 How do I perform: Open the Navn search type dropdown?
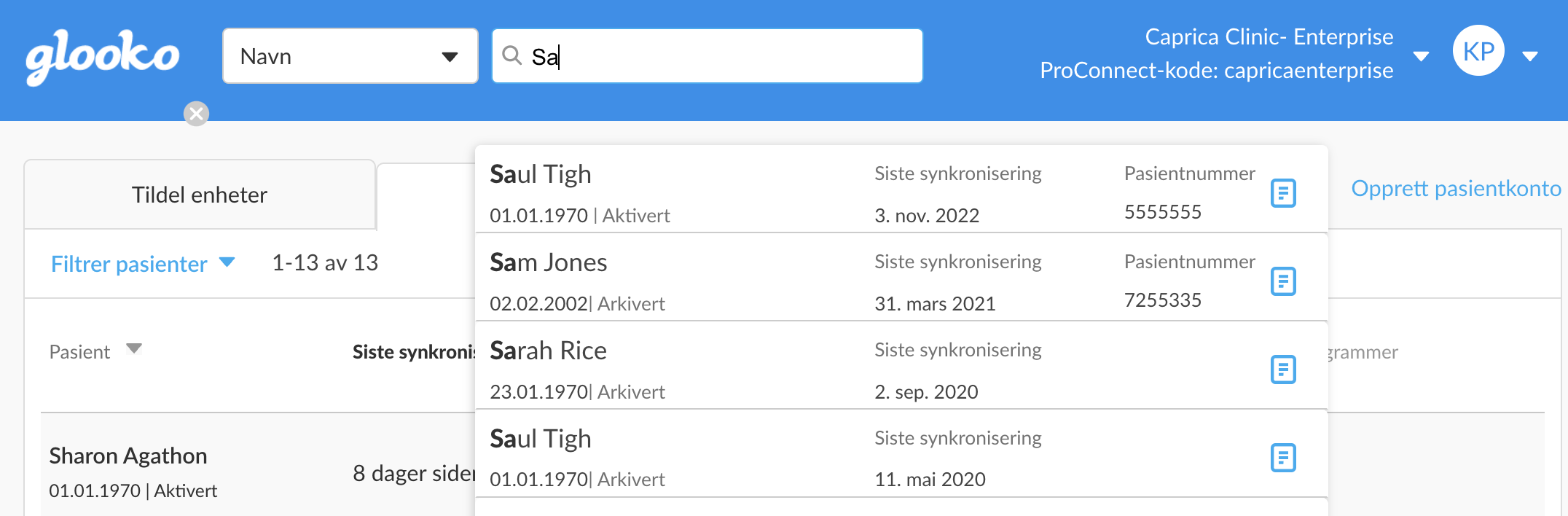tap(350, 56)
